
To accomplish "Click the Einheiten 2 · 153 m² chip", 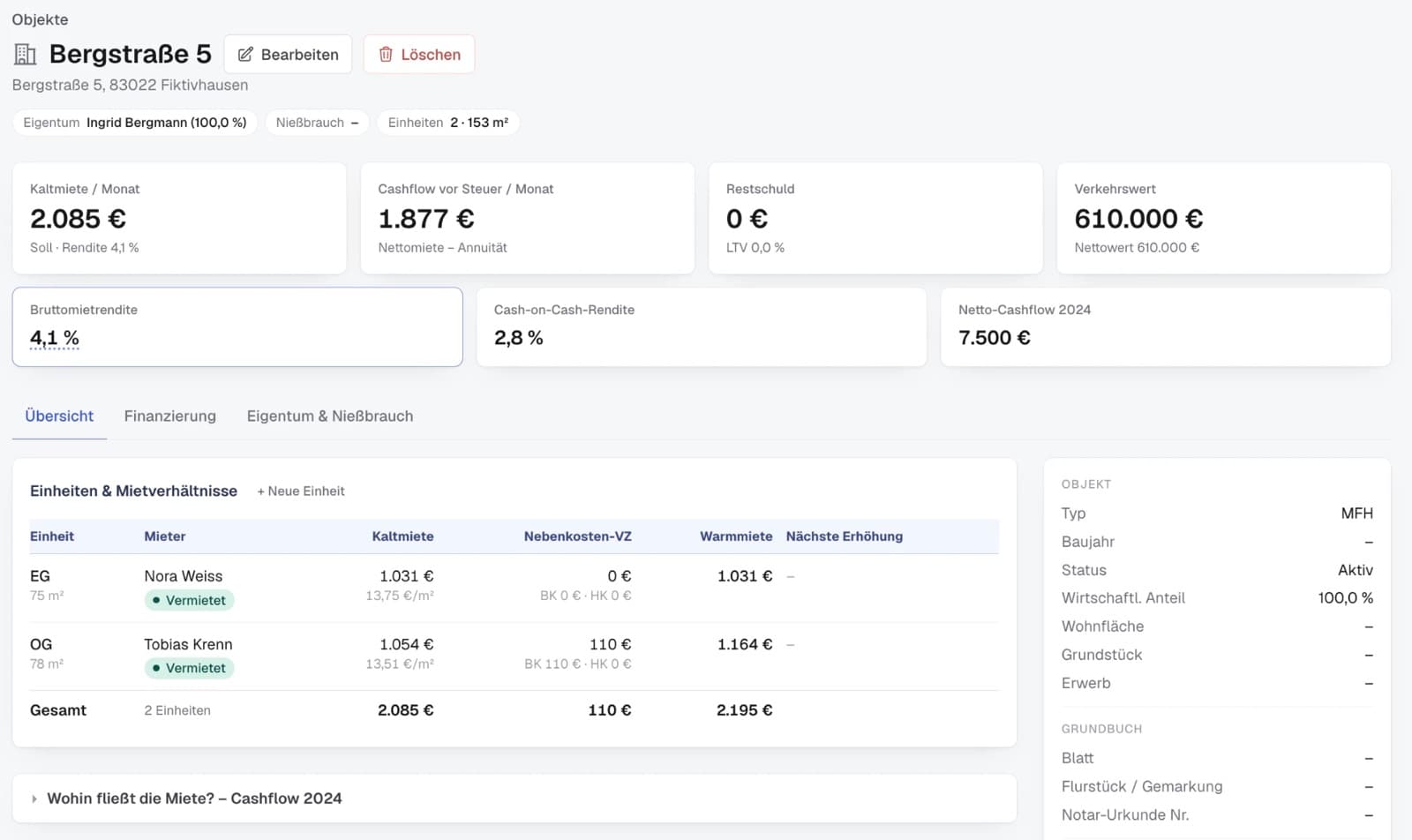I will [448, 123].
